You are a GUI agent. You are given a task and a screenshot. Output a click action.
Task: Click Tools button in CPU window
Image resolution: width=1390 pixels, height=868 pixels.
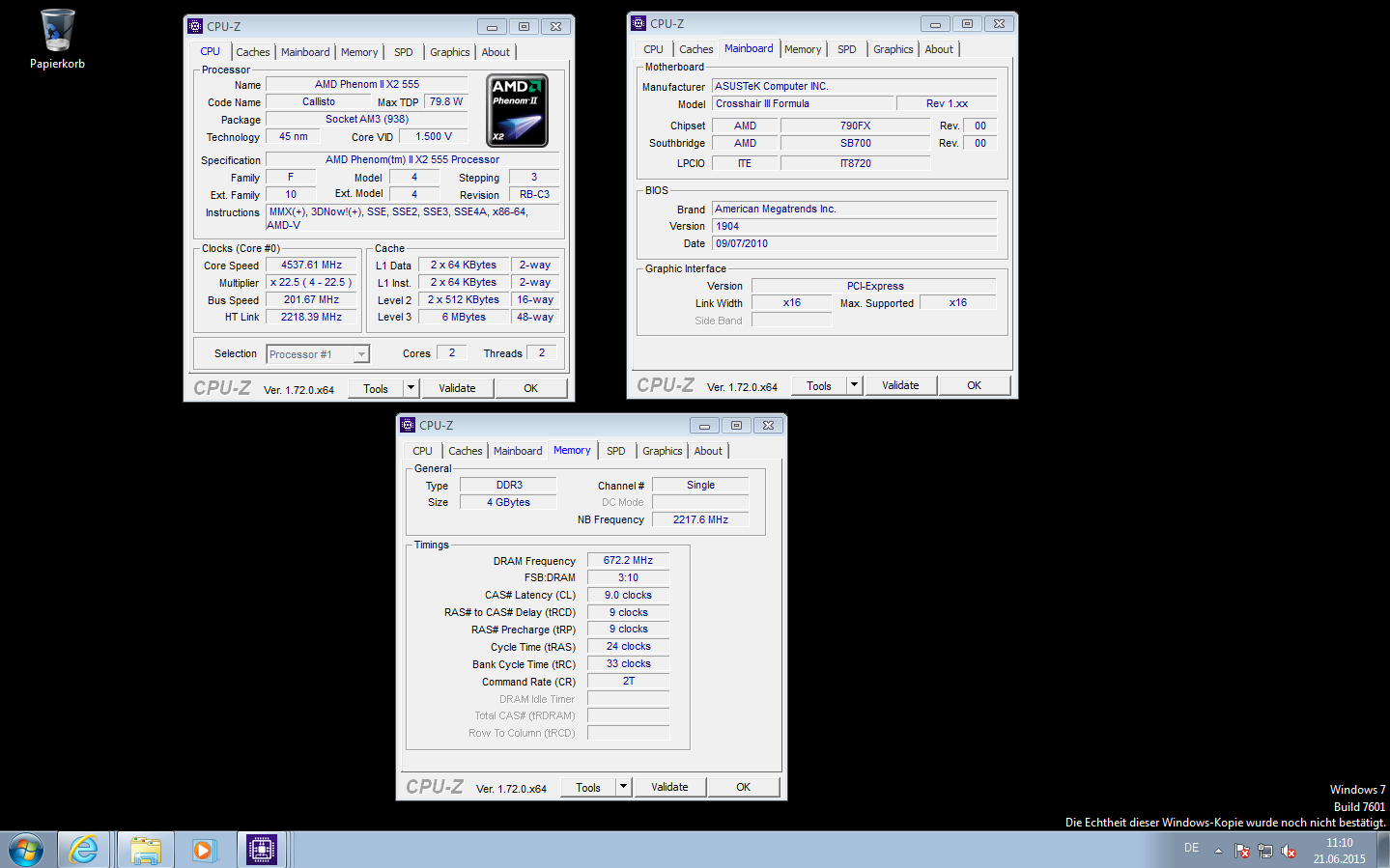pos(376,388)
